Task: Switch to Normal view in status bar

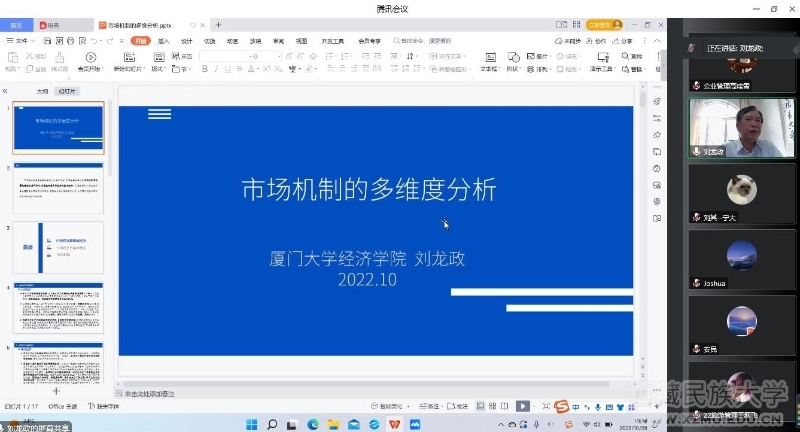Action: point(480,406)
